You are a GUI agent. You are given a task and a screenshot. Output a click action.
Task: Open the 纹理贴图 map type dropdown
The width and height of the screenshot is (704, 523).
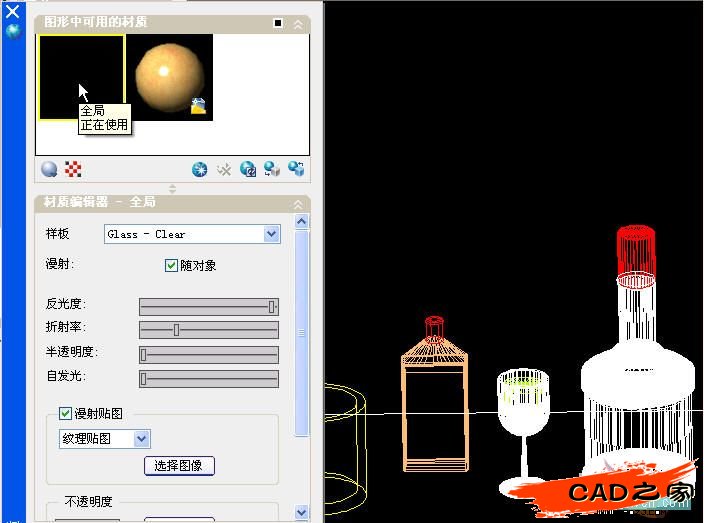pos(141,438)
